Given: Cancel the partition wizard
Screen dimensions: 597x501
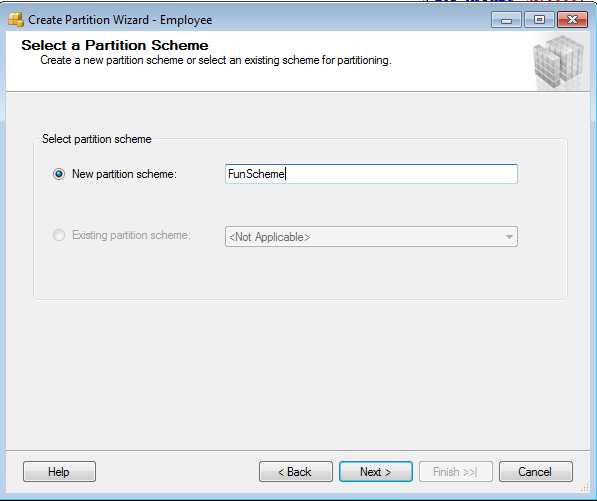Looking at the screenshot, I should tap(536, 472).
